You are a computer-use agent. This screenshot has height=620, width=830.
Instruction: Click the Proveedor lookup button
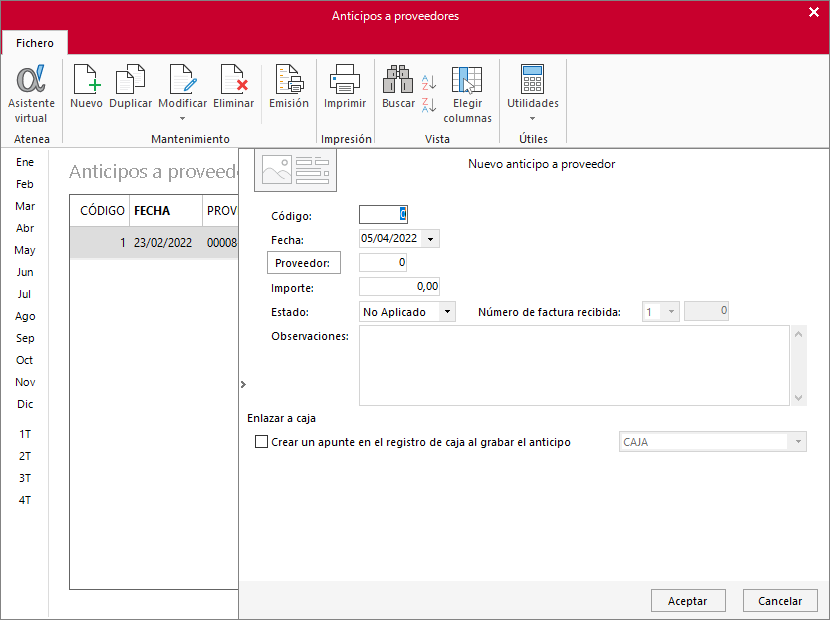(303, 263)
